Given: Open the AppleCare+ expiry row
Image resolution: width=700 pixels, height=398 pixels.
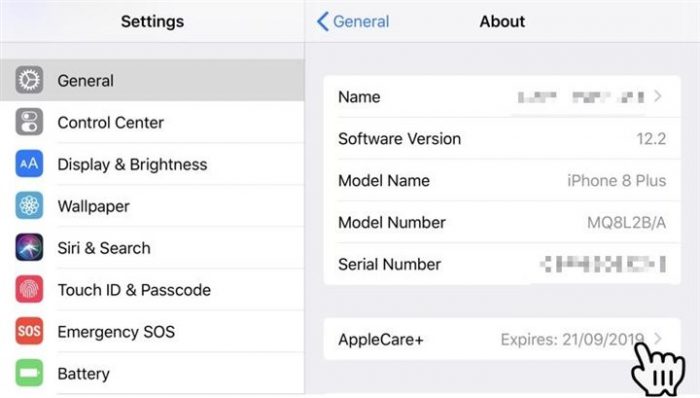Looking at the screenshot, I should coord(502,339).
